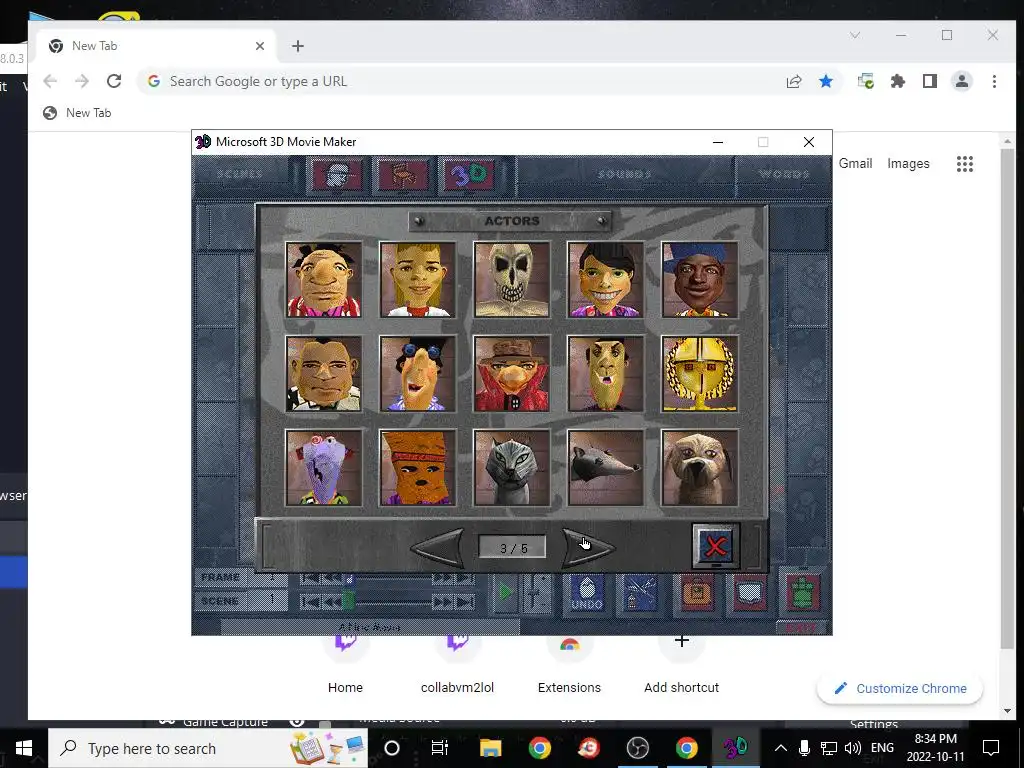
Task: Open Chrome profile avatar
Action: click(x=962, y=81)
